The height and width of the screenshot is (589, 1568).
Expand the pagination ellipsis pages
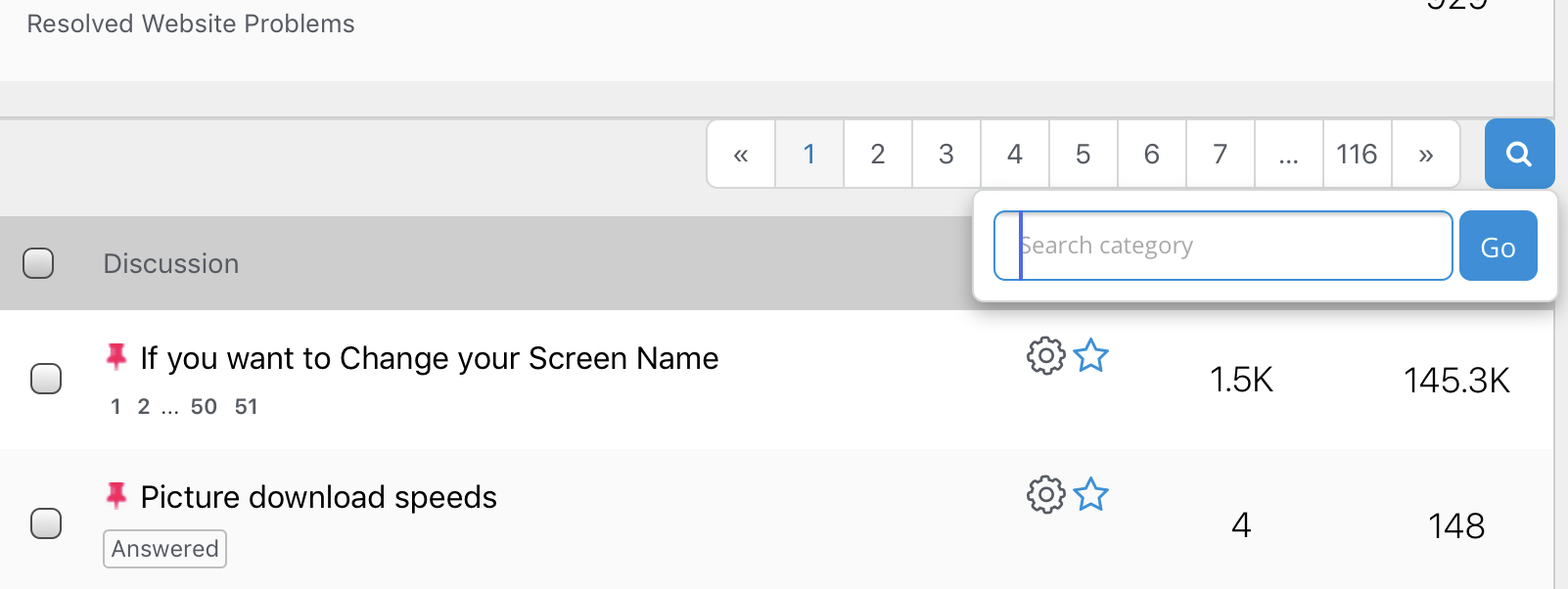coord(1289,154)
